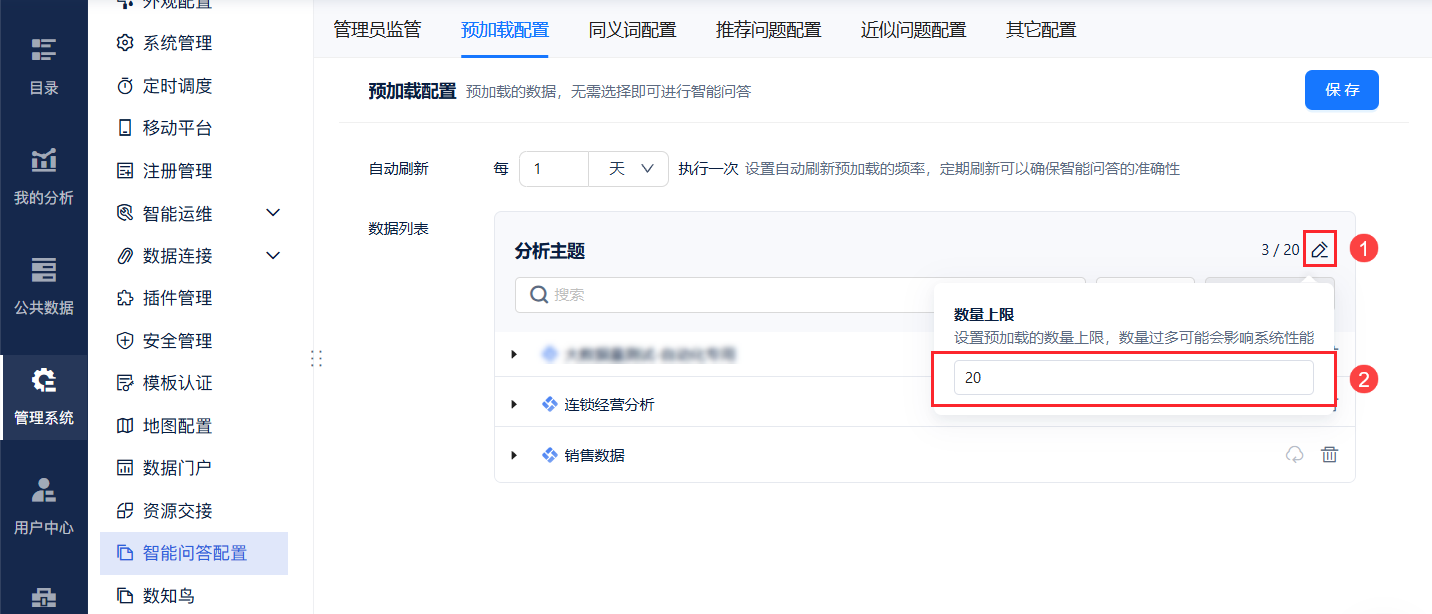Click the 定时调度 clock icon

(x=125, y=86)
